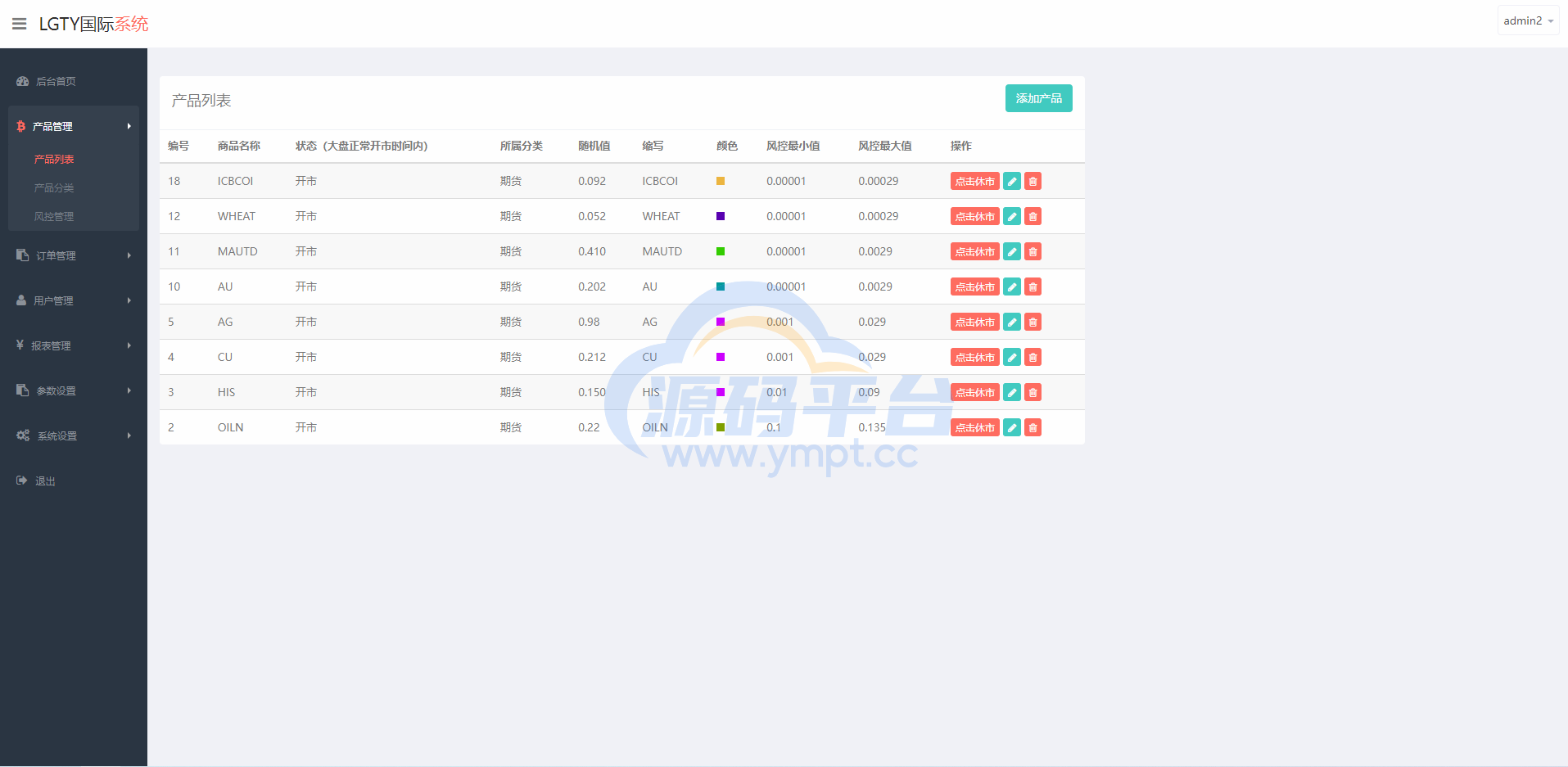1568x767 pixels.
Task: Click the gears icon beside 系统设置
Action: [23, 435]
